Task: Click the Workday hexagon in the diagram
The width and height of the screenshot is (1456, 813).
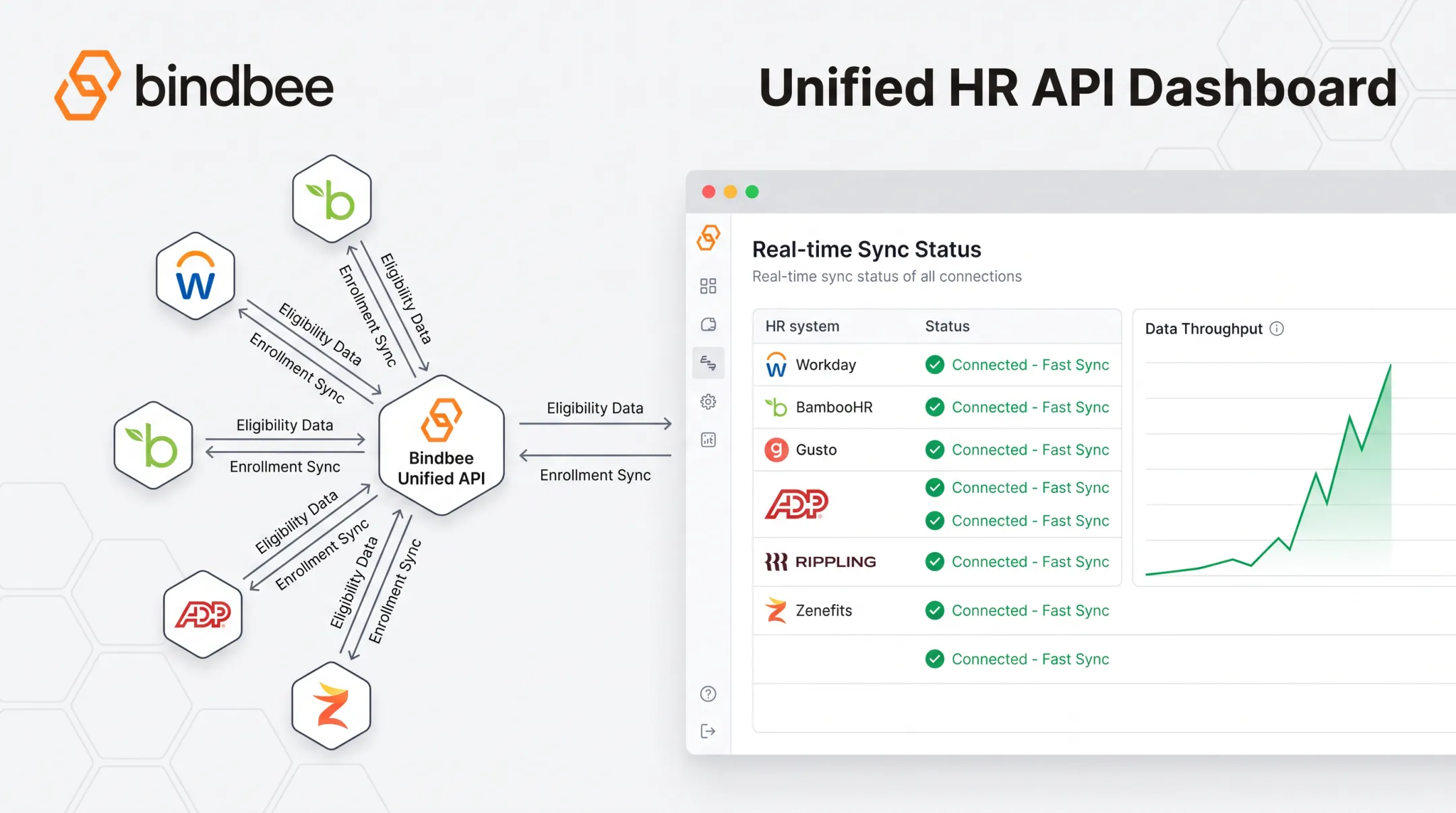Action: pyautogui.click(x=195, y=276)
